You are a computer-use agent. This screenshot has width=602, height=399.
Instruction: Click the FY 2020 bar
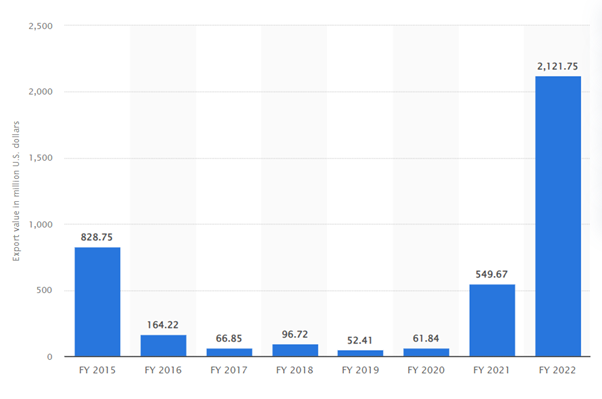(426, 352)
